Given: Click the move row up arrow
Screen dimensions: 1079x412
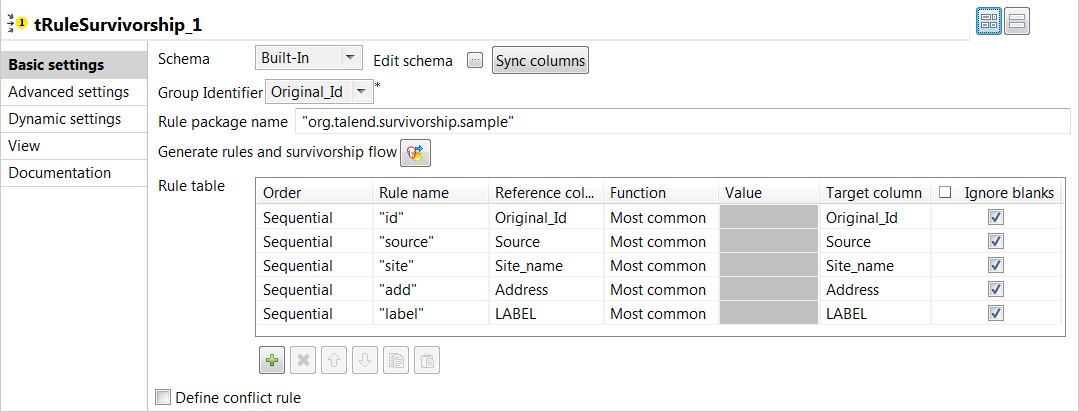Looking at the screenshot, I should click(x=334, y=360).
